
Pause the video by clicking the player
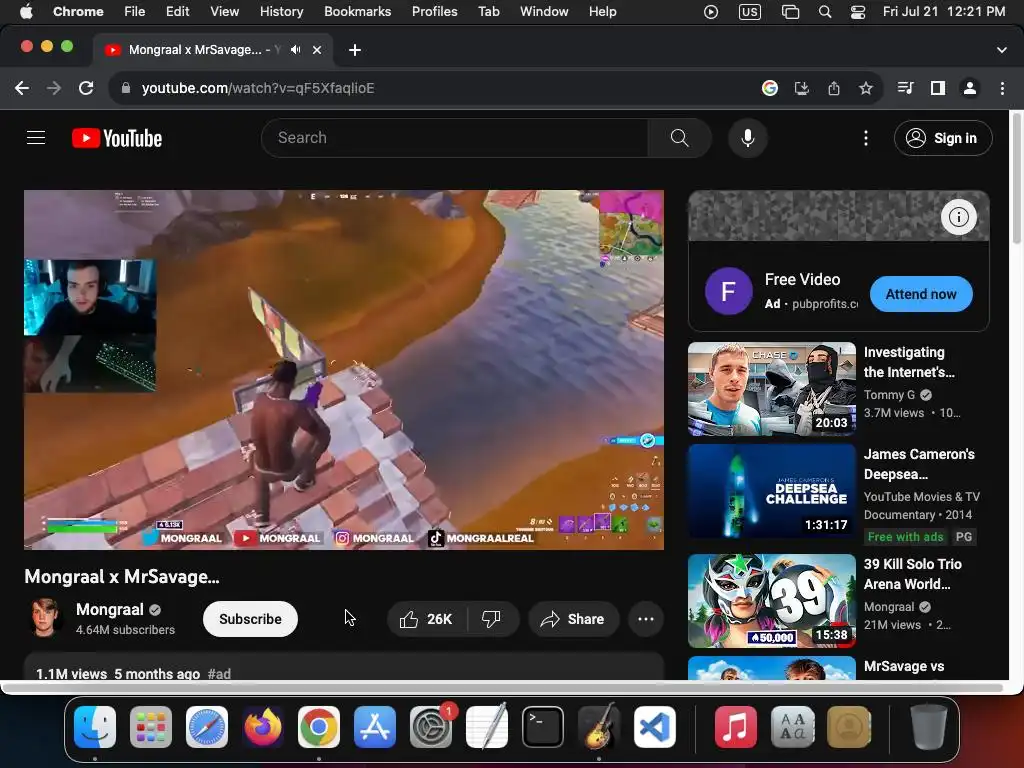(x=344, y=370)
